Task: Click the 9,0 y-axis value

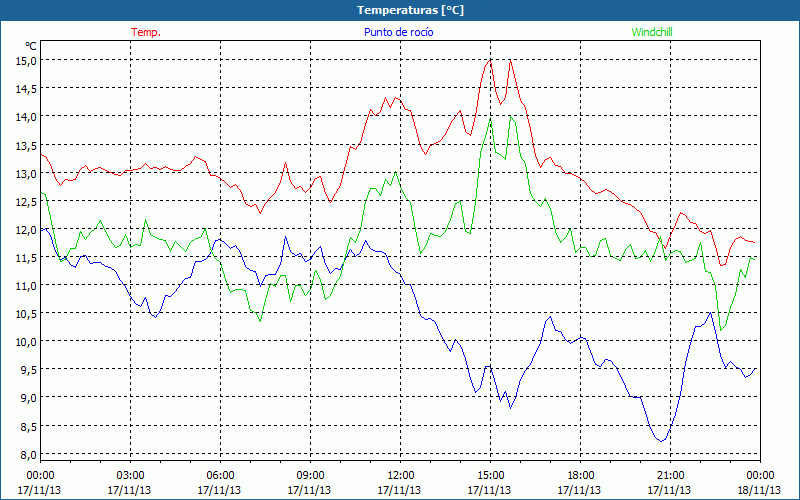Action: [30, 398]
